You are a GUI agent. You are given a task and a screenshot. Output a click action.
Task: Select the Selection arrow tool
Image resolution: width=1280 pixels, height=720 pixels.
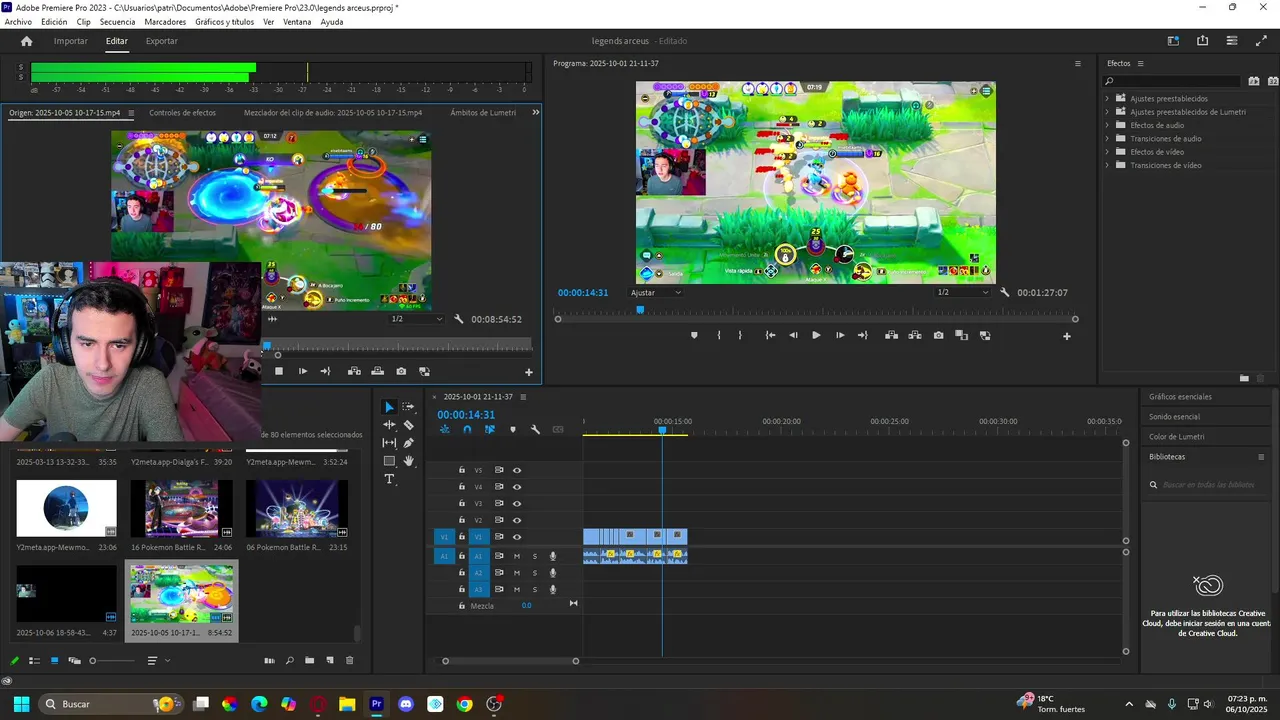pos(389,407)
